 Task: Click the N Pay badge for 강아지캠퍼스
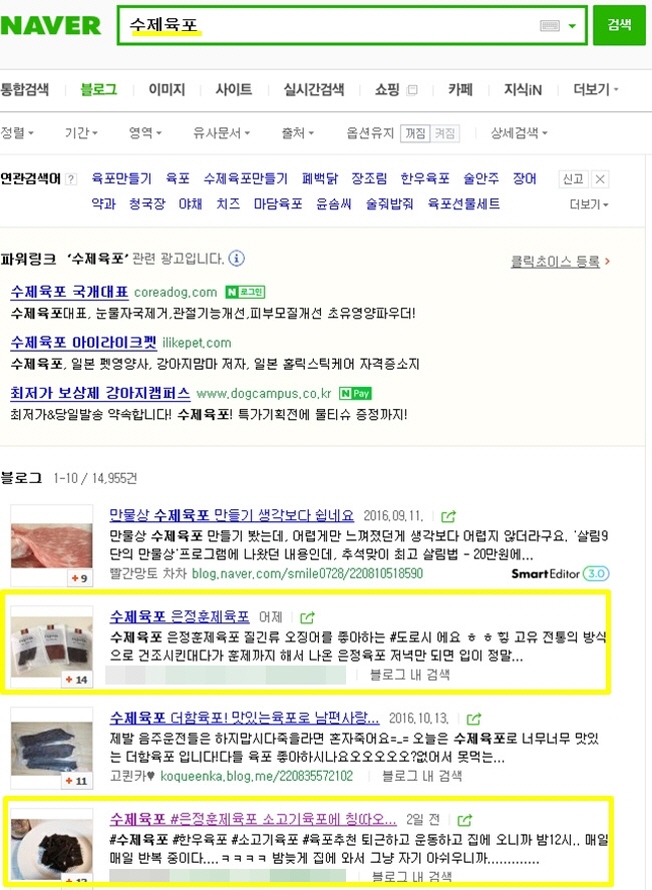pos(355,393)
